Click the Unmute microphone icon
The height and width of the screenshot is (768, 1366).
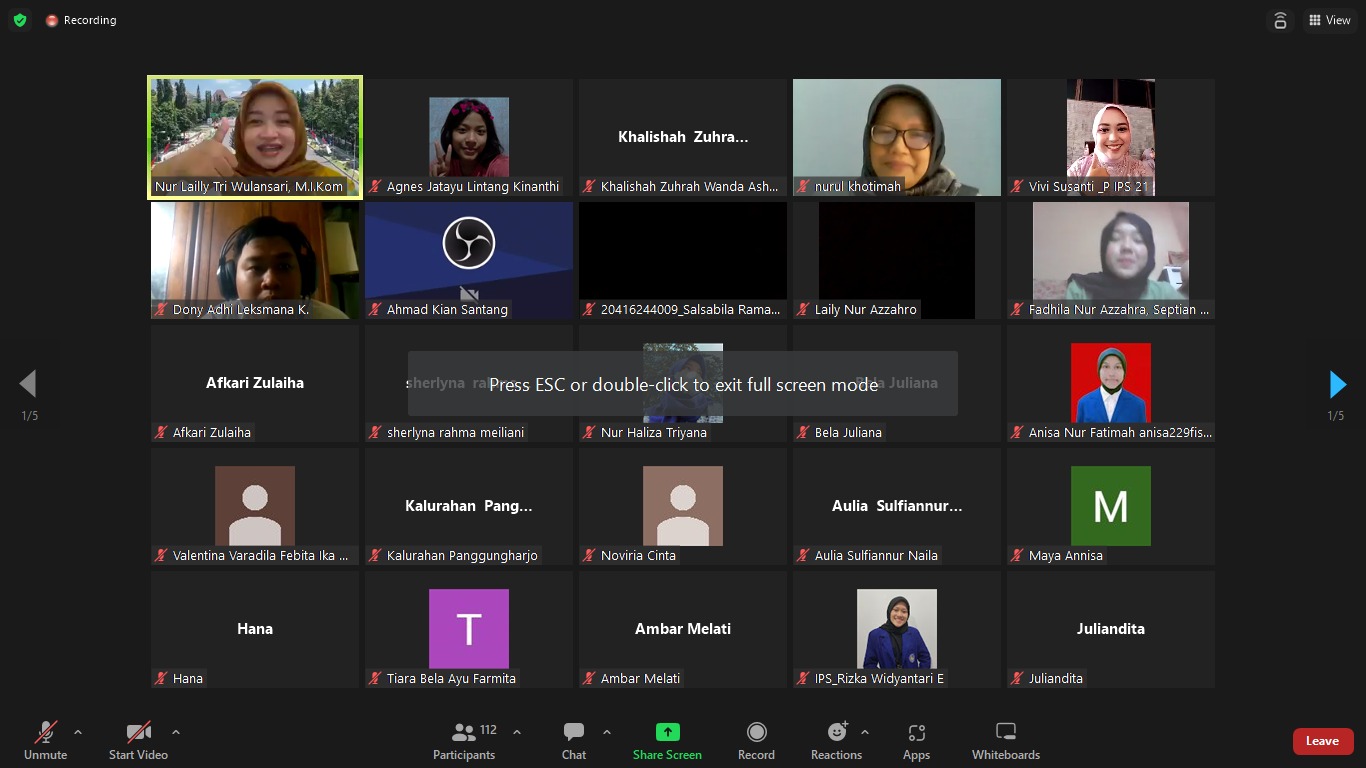pyautogui.click(x=45, y=732)
